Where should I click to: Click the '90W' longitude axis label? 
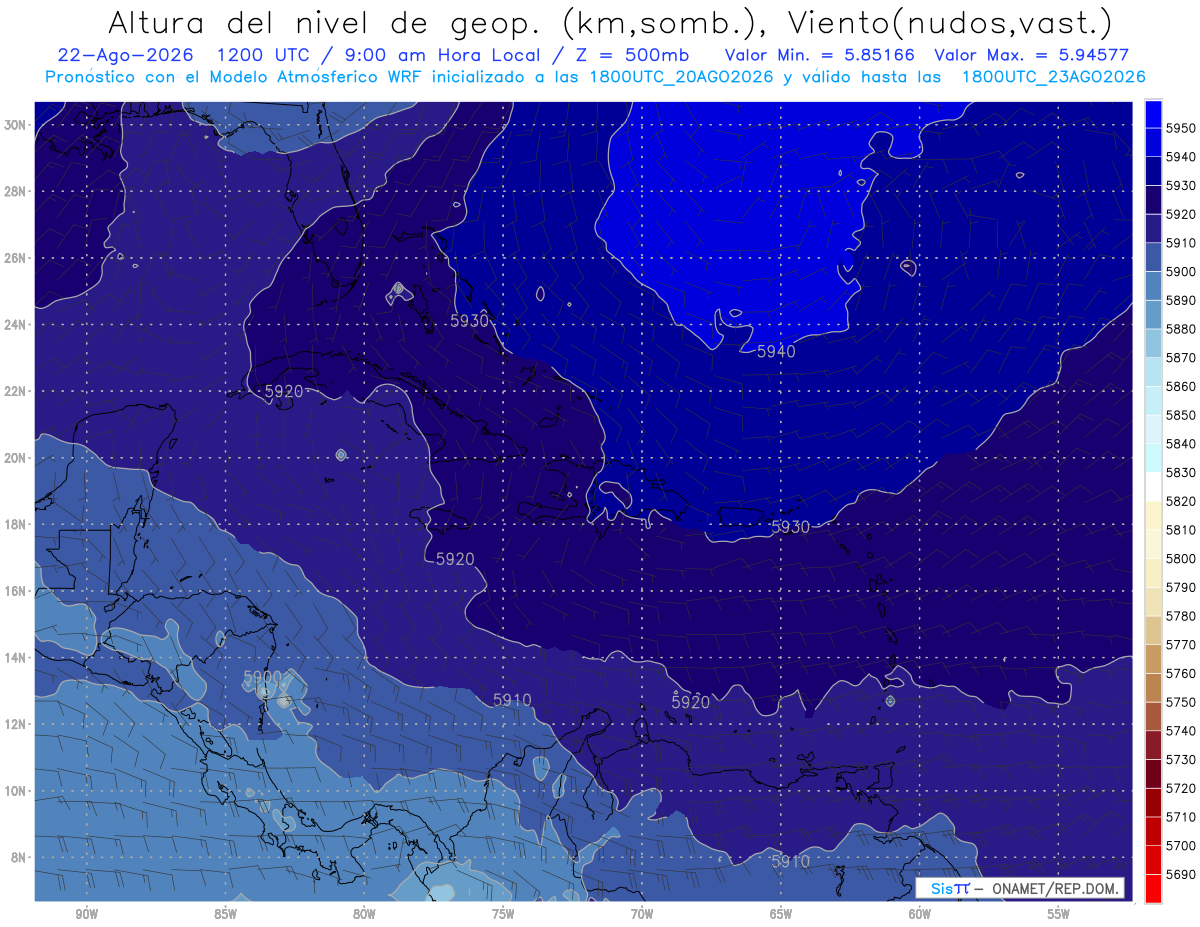(86, 915)
